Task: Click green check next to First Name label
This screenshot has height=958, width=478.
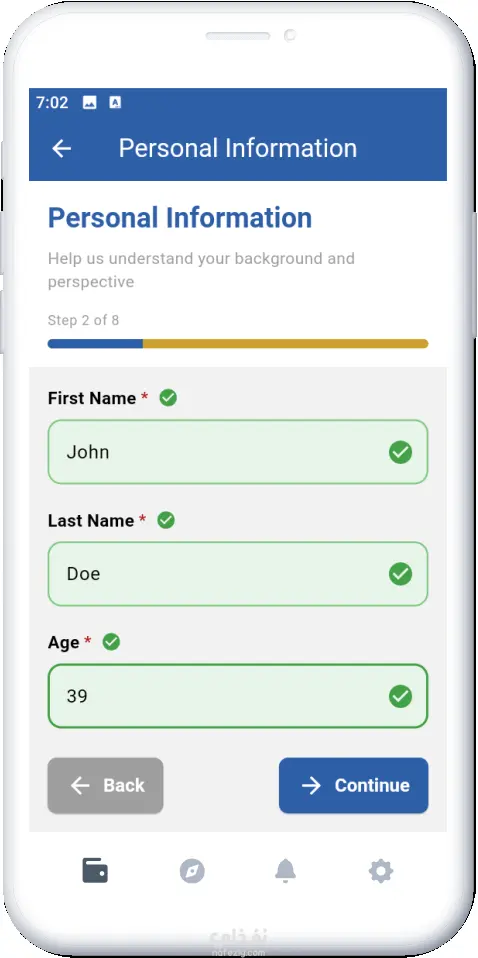Action: [x=168, y=398]
